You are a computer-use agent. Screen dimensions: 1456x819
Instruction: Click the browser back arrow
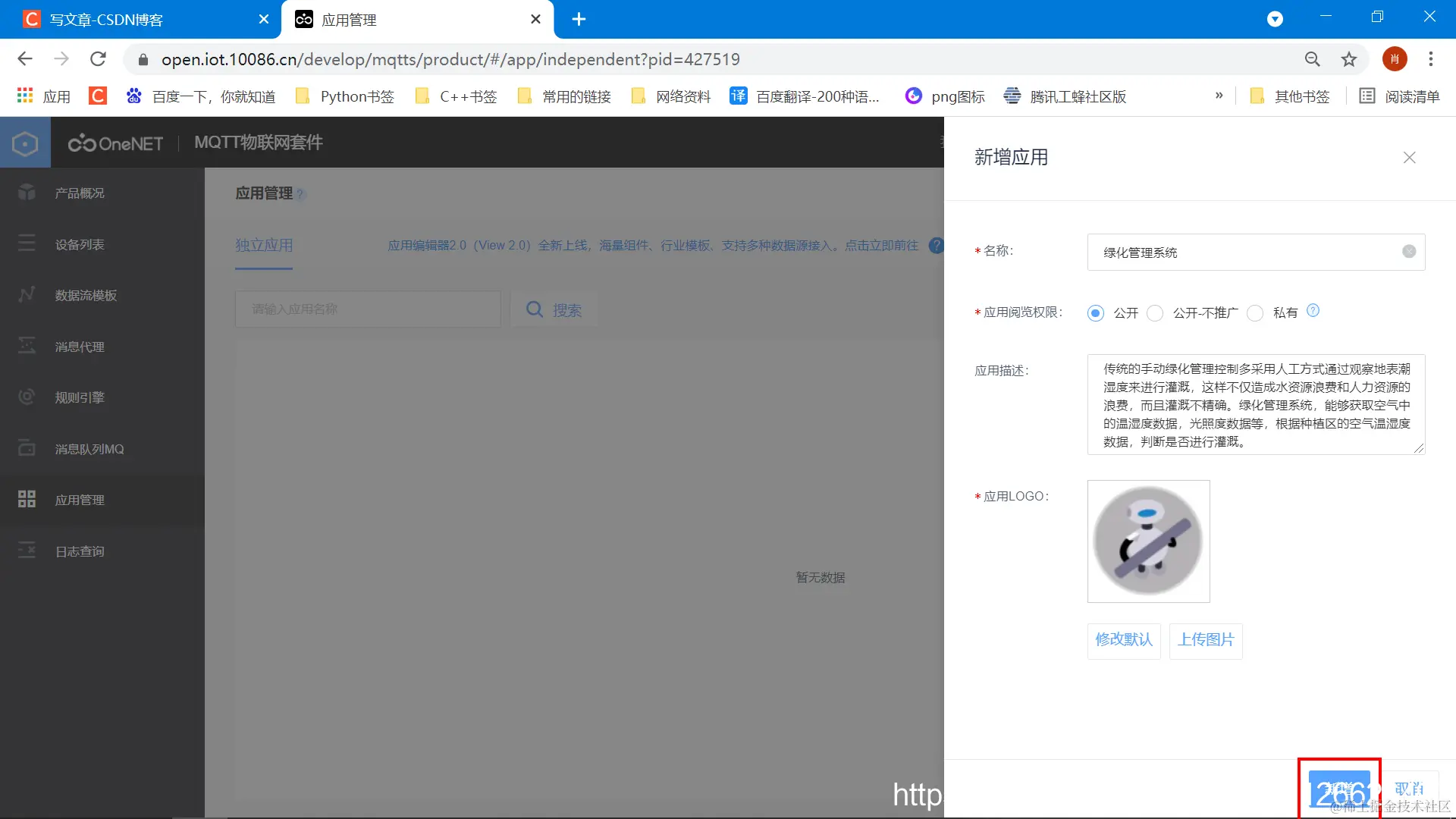[25, 59]
